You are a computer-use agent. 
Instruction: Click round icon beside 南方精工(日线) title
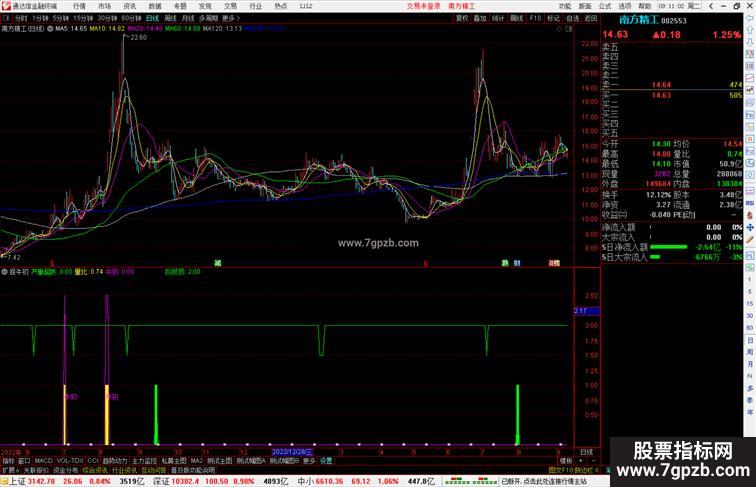click(x=50, y=29)
